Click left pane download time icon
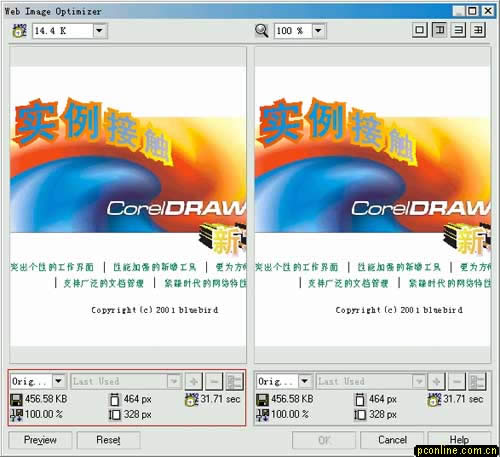 (192, 399)
